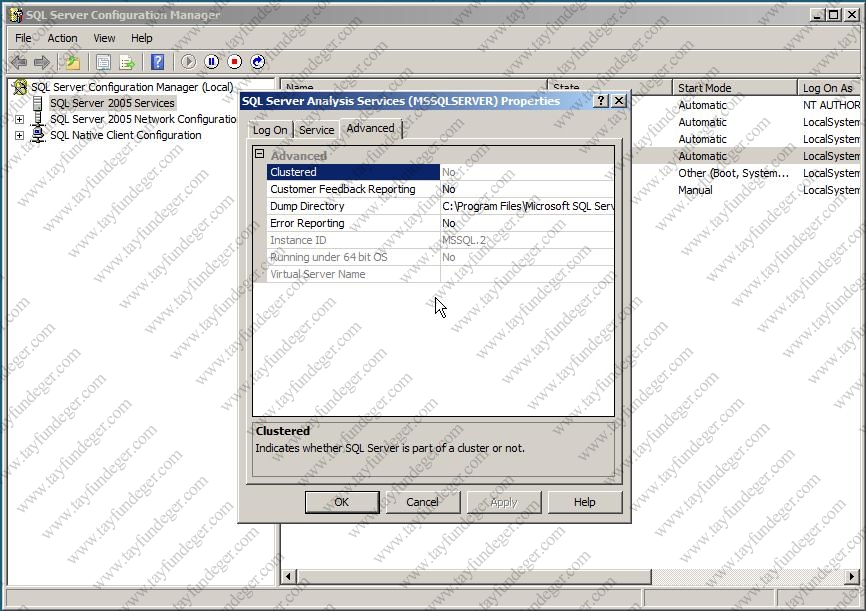Click the State column header
The image size is (866, 611).
(609, 86)
